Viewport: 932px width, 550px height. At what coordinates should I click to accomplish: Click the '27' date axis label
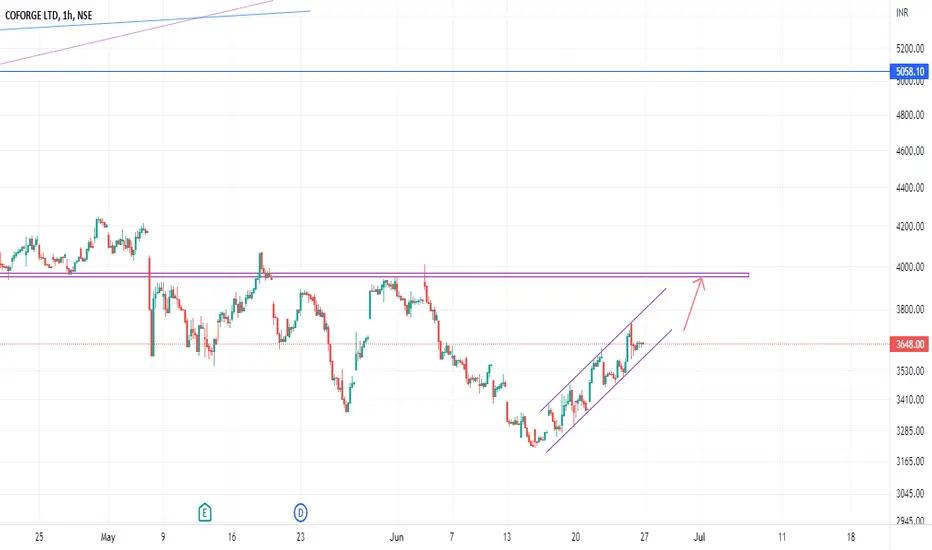(644, 537)
